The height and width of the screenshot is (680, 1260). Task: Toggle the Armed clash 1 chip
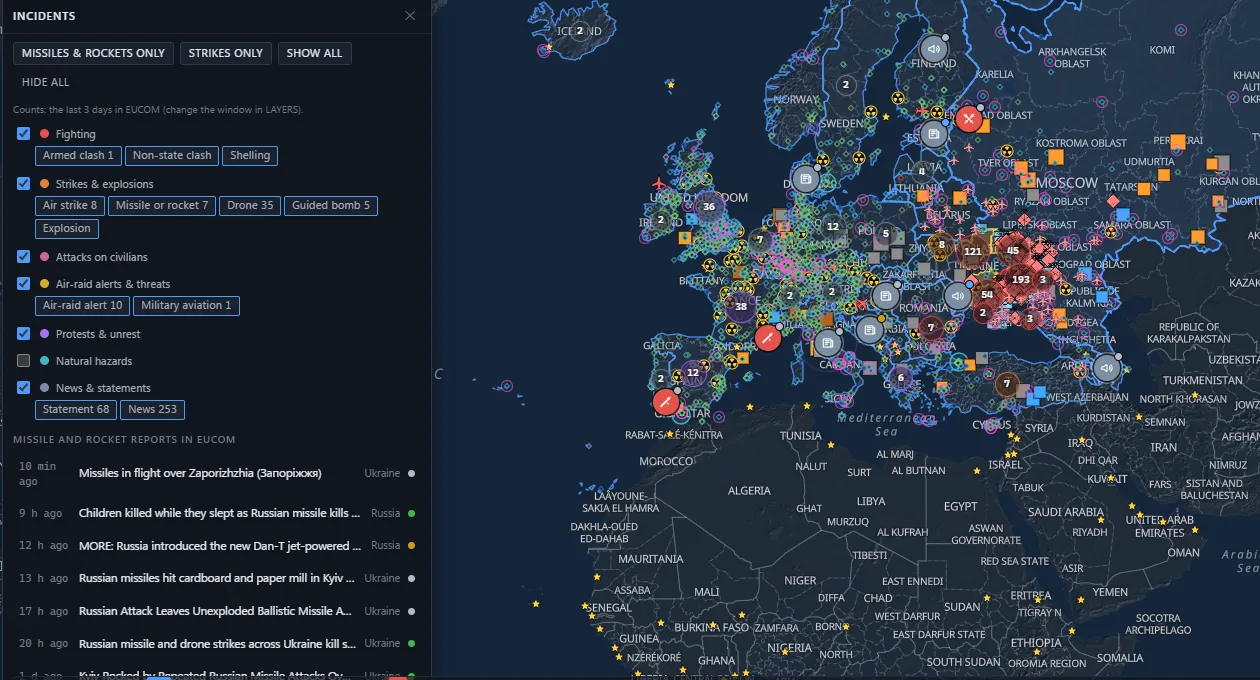coord(78,155)
